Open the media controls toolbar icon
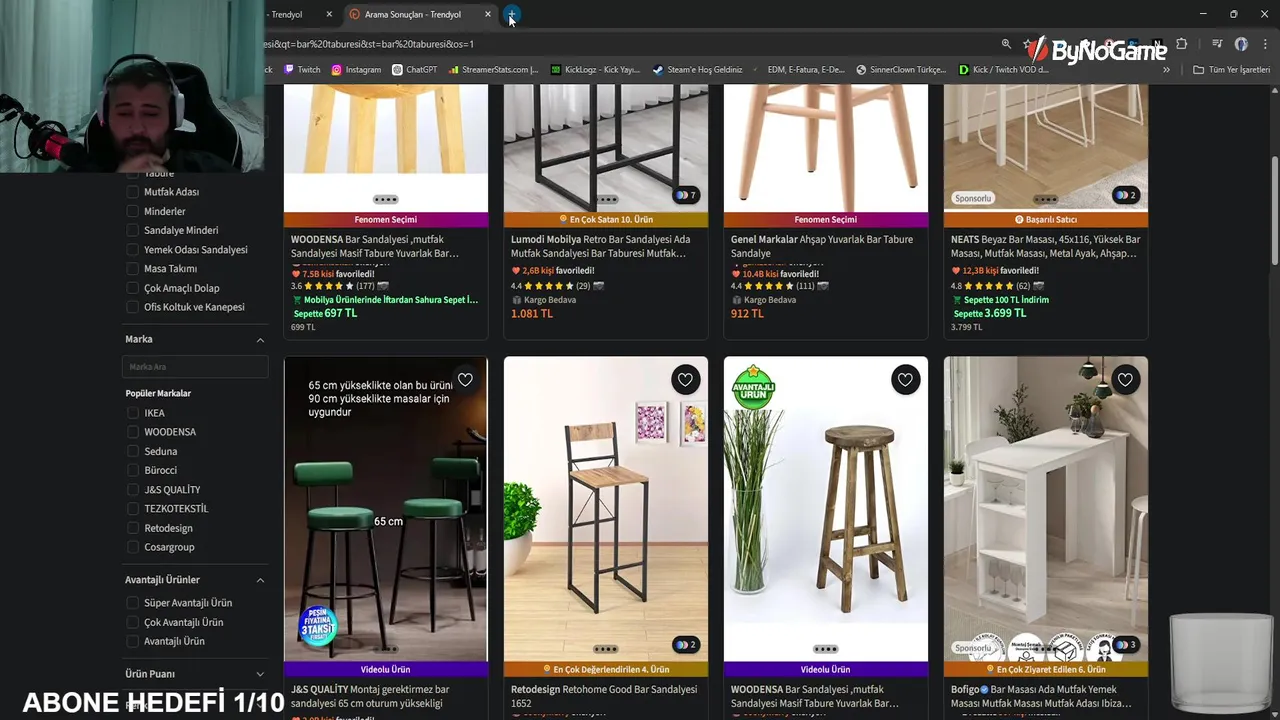Image resolution: width=1280 pixels, height=720 pixels. point(1217,44)
